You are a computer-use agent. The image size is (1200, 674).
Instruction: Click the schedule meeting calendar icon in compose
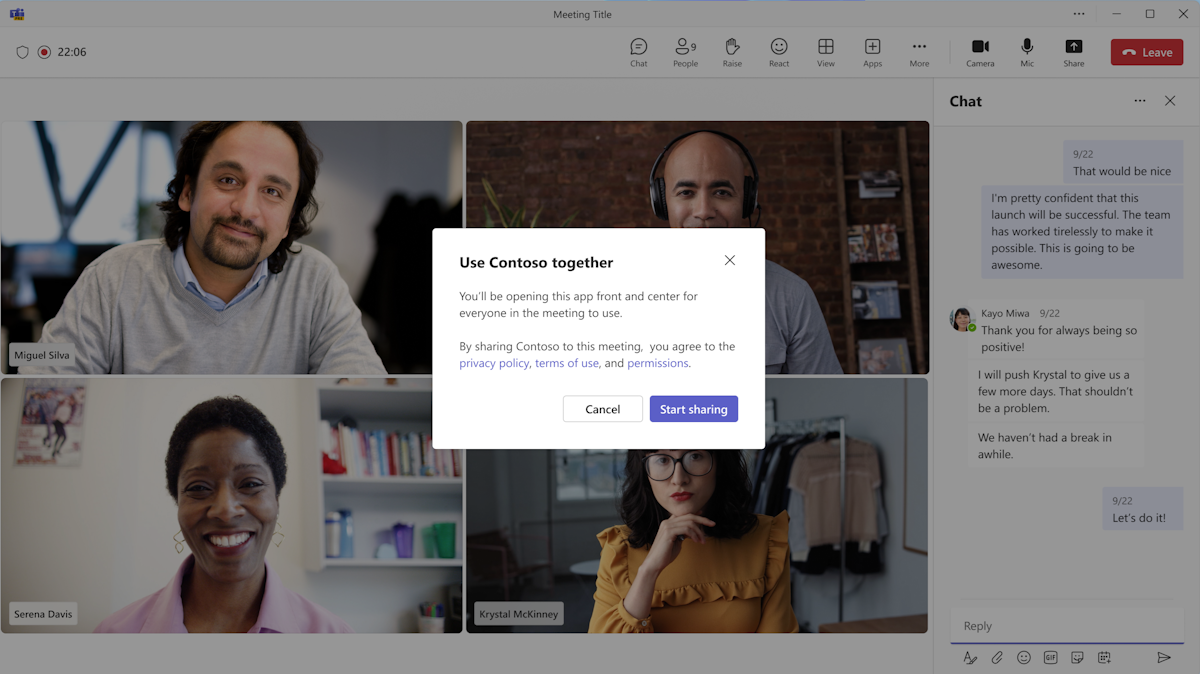(1104, 658)
